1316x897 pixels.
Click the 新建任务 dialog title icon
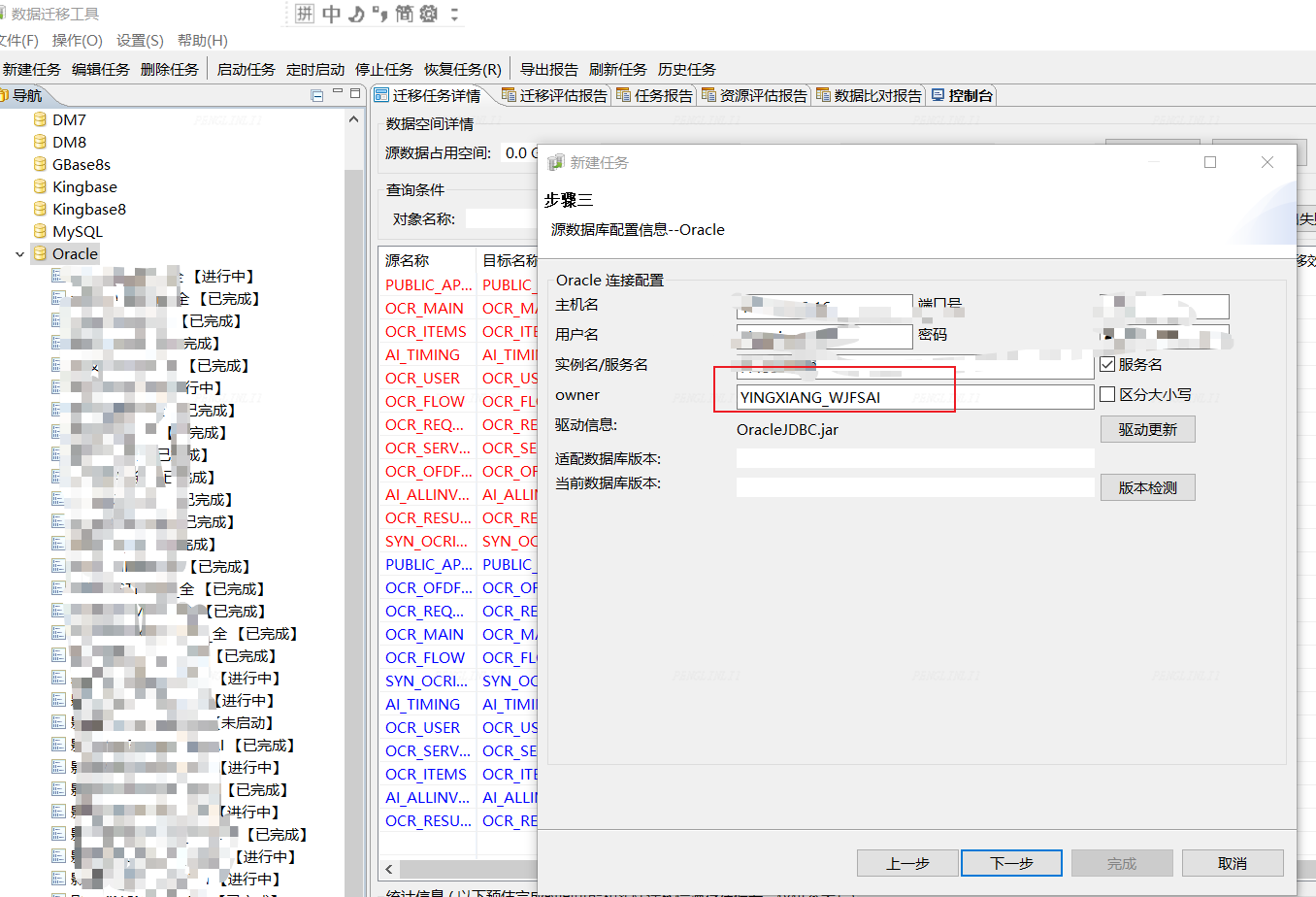tap(556, 162)
